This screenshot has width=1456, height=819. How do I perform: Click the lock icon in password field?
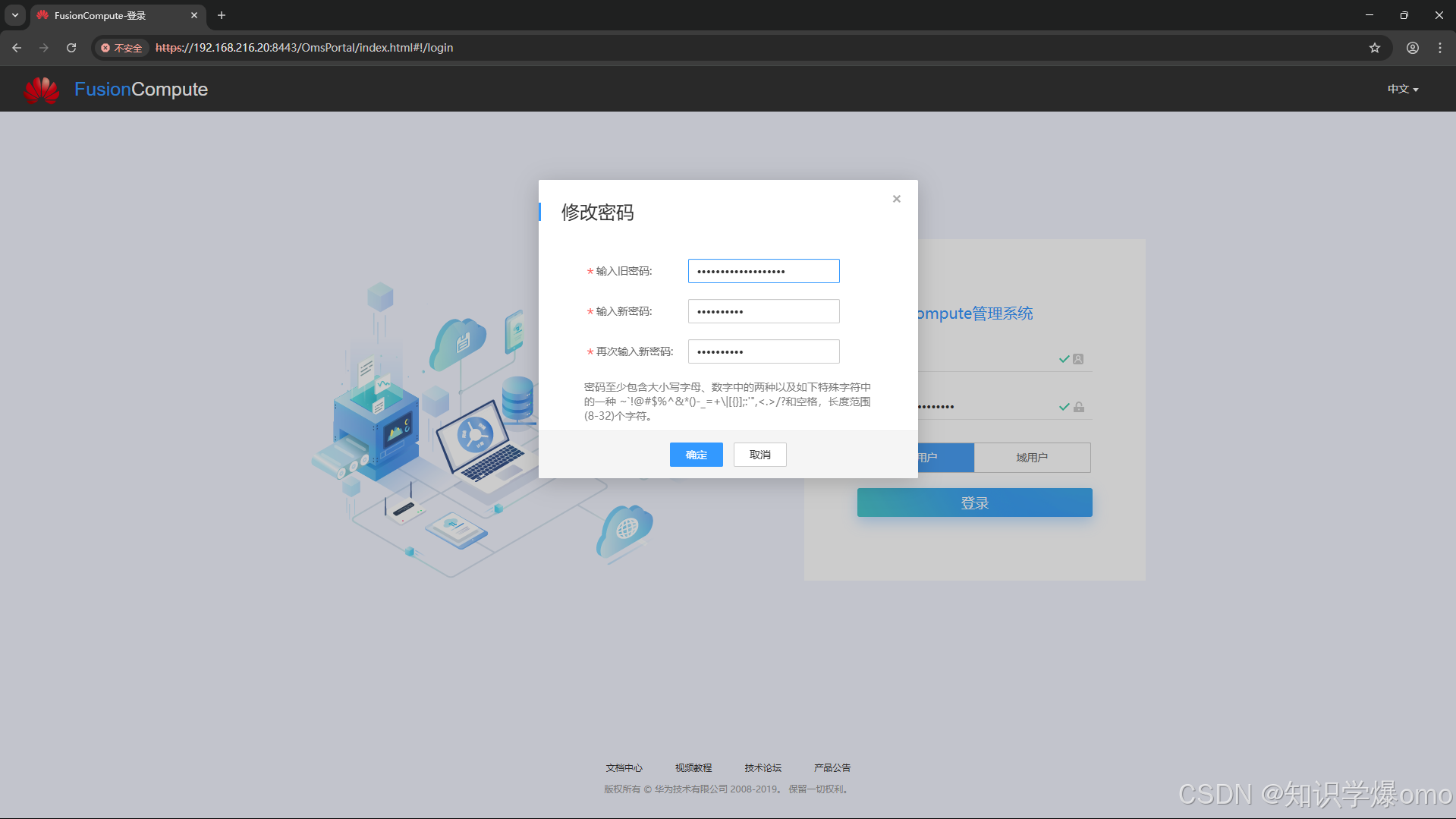coord(1078,407)
